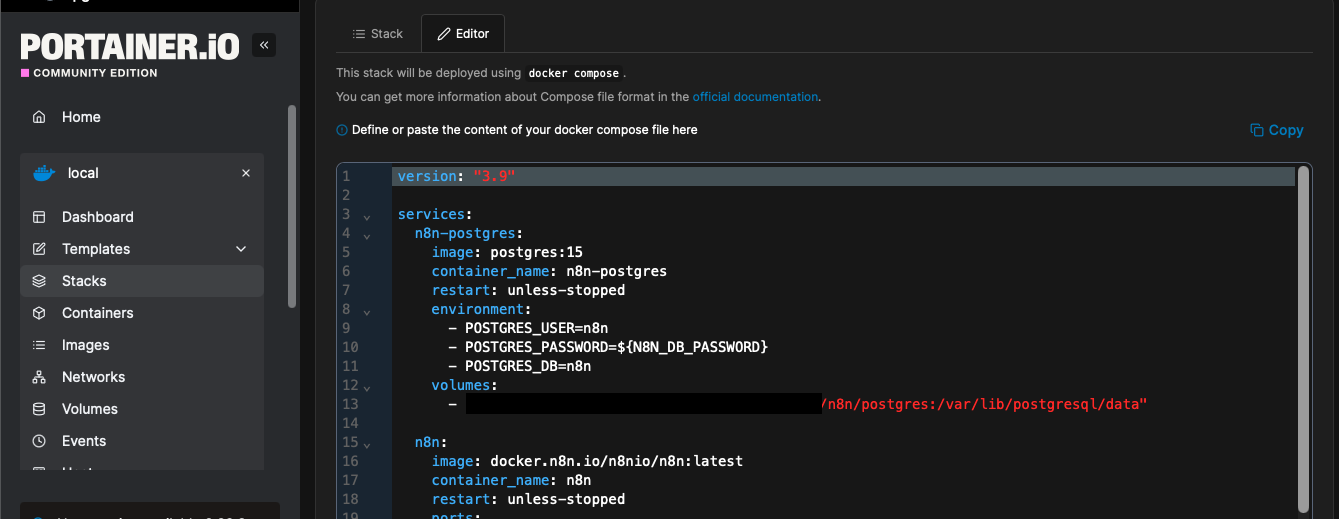Collapse the sidebar with the double-chevron button
Viewport: 1339px width, 519px height.
pyautogui.click(x=264, y=45)
